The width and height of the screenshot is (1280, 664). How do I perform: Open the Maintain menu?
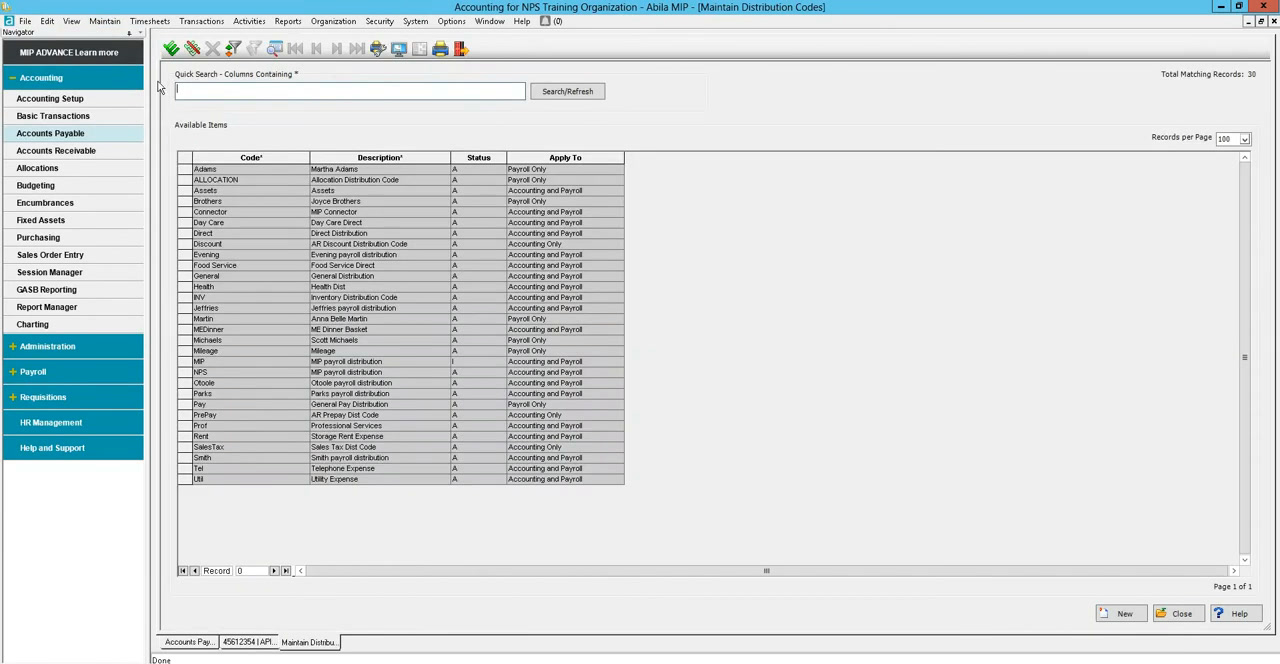(104, 21)
